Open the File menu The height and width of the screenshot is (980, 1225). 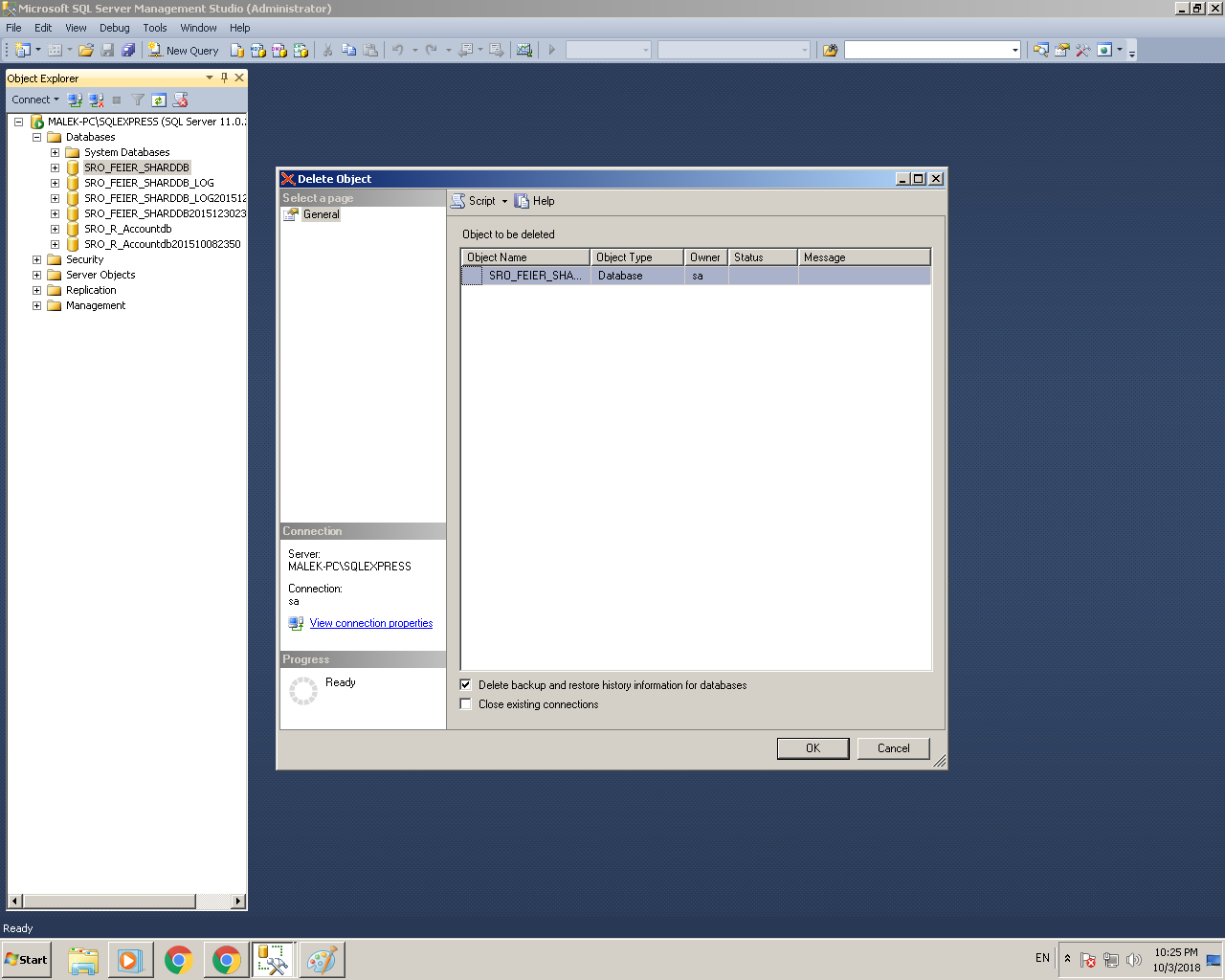coord(14,28)
